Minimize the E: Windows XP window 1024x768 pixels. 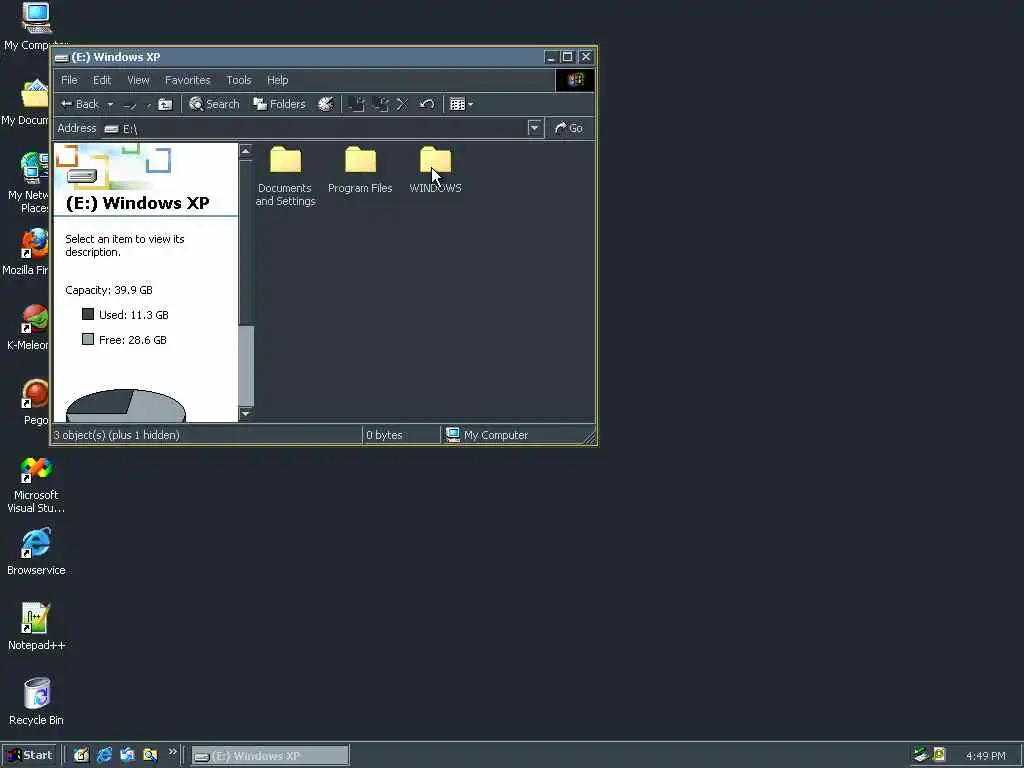[x=551, y=57]
